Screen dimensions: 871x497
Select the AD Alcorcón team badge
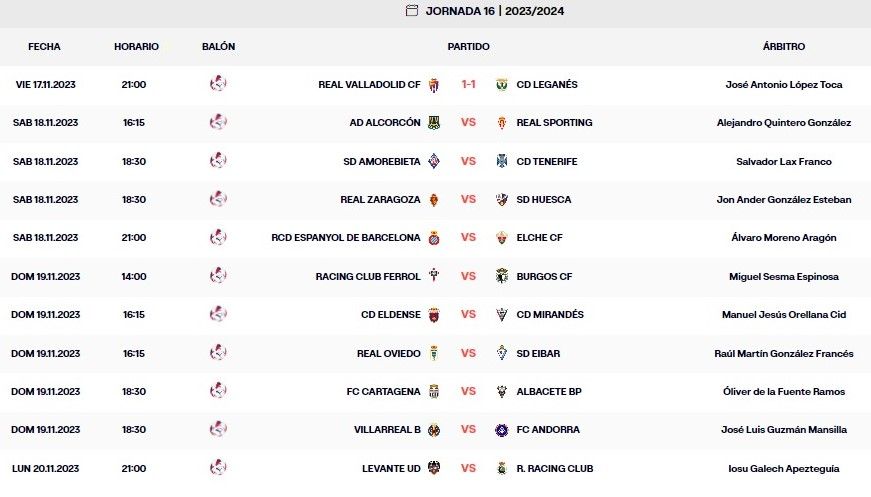[x=434, y=123]
